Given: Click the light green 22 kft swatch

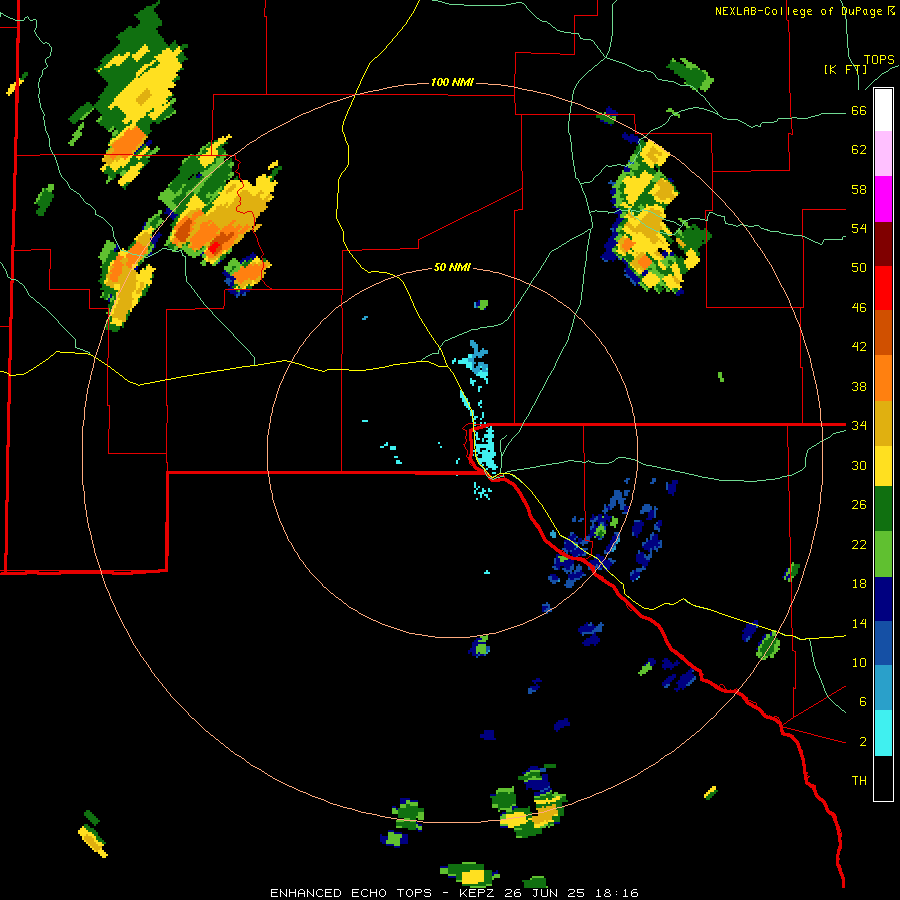Looking at the screenshot, I should 883,554.
